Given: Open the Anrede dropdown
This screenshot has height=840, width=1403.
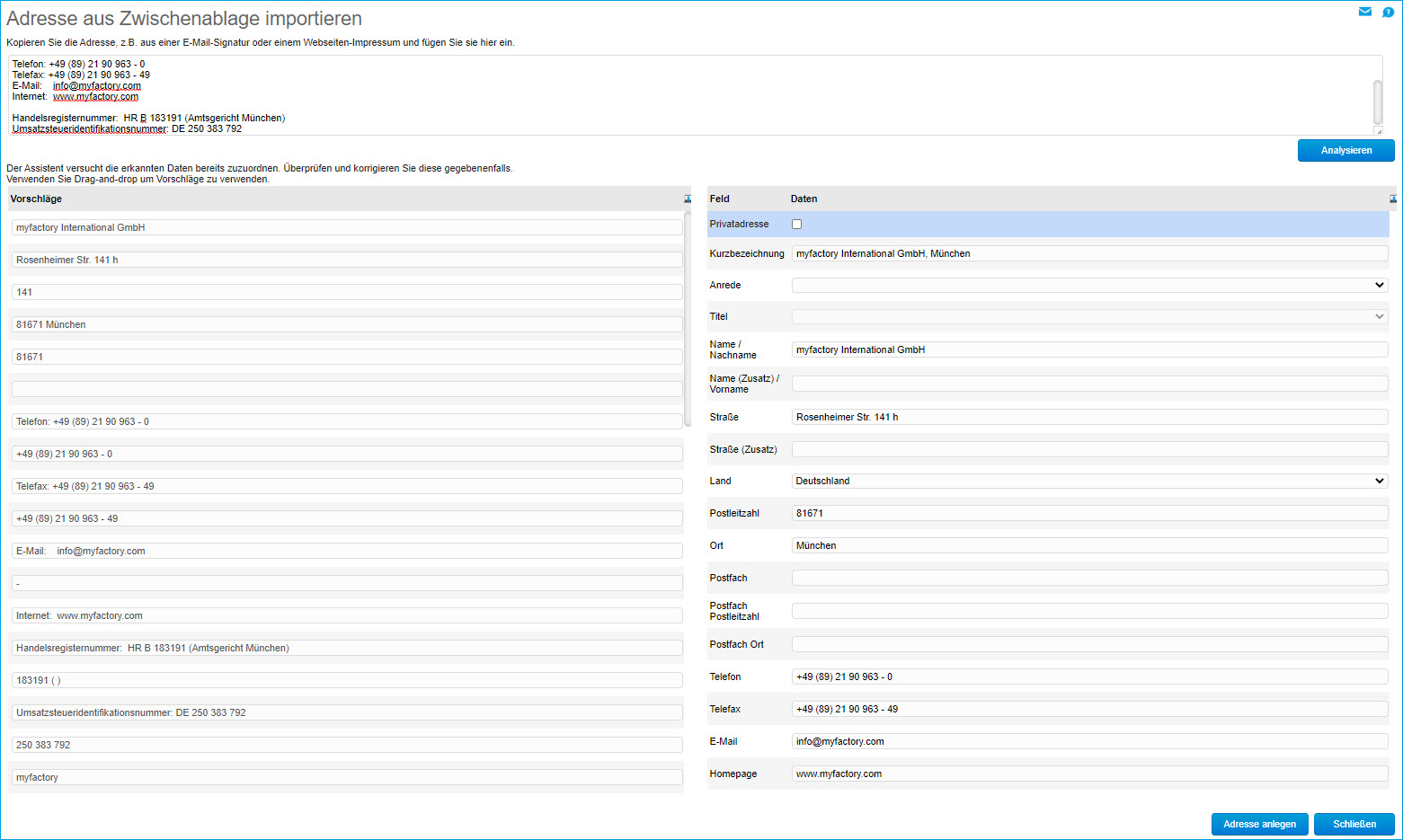Looking at the screenshot, I should [1089, 285].
